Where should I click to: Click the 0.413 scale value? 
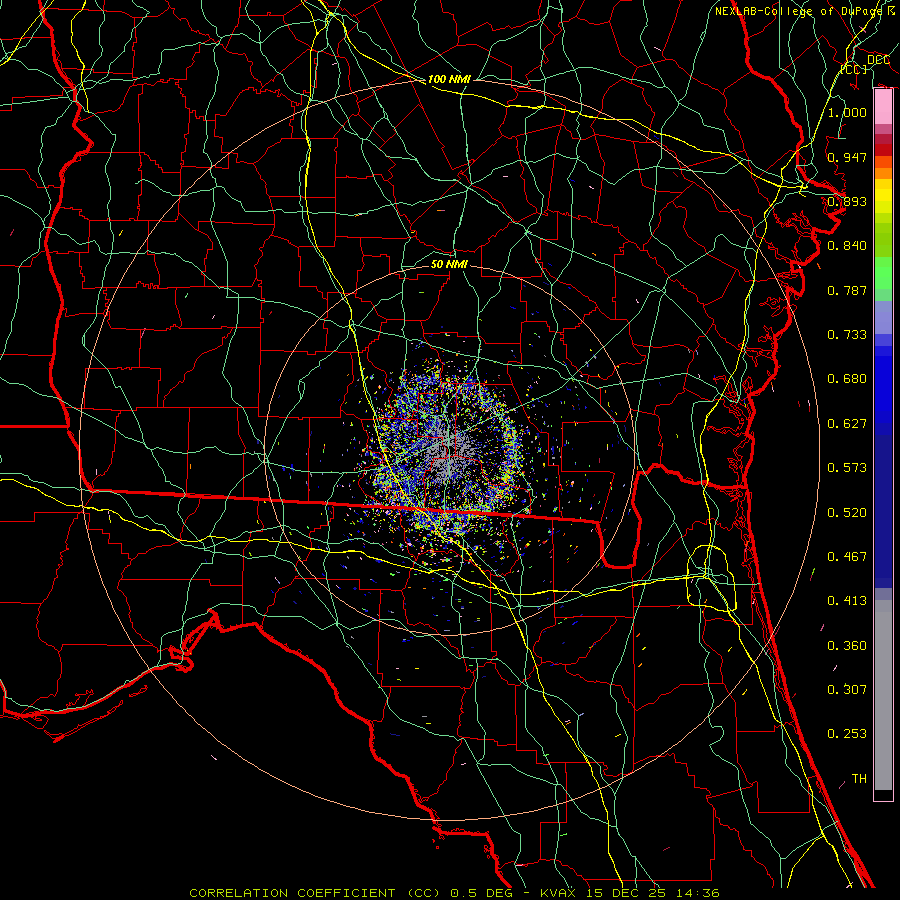click(x=847, y=601)
